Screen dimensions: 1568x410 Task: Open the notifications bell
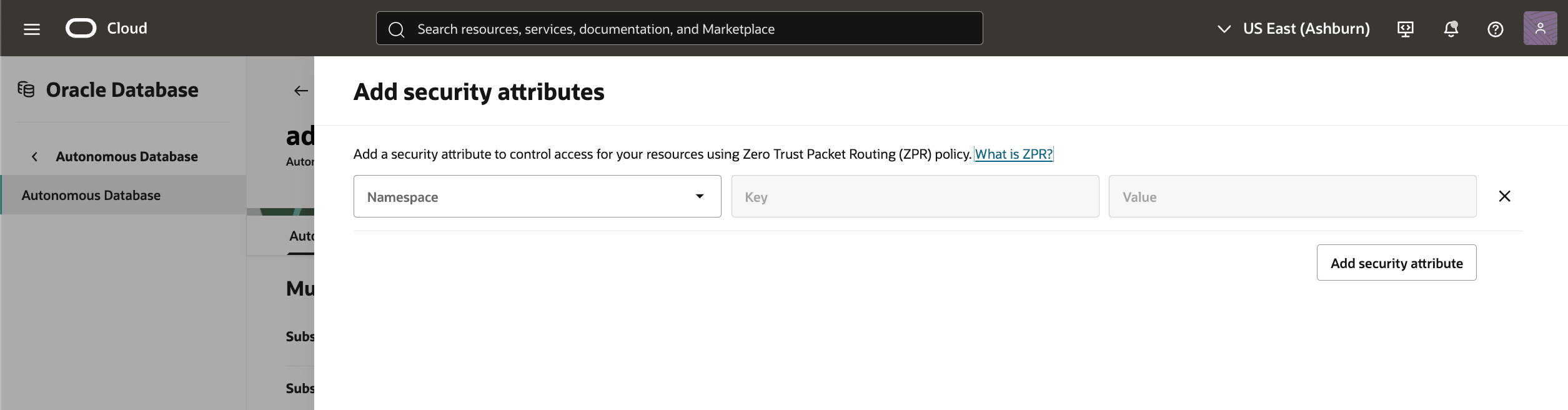[x=1451, y=29]
